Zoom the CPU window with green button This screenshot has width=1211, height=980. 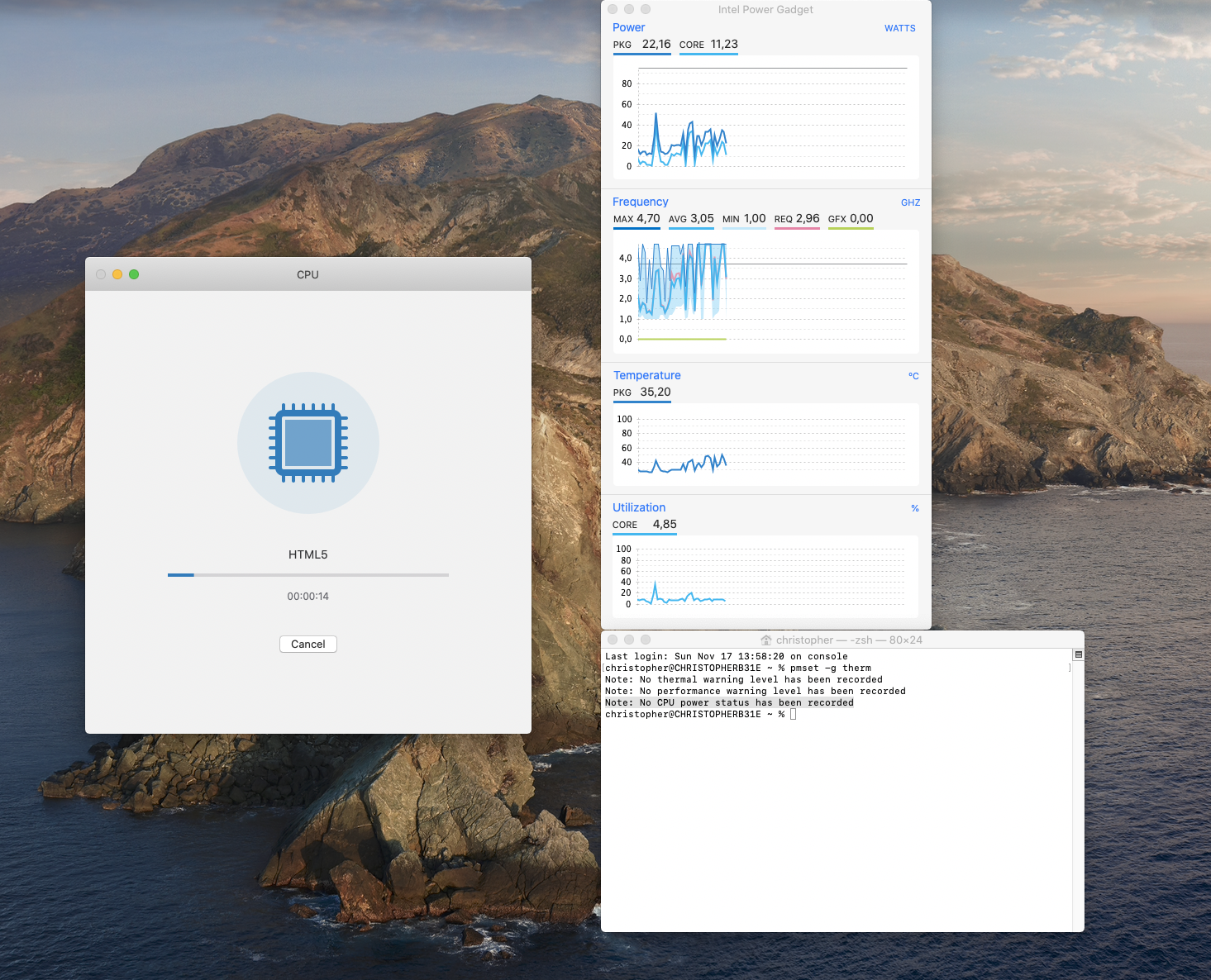(x=134, y=274)
